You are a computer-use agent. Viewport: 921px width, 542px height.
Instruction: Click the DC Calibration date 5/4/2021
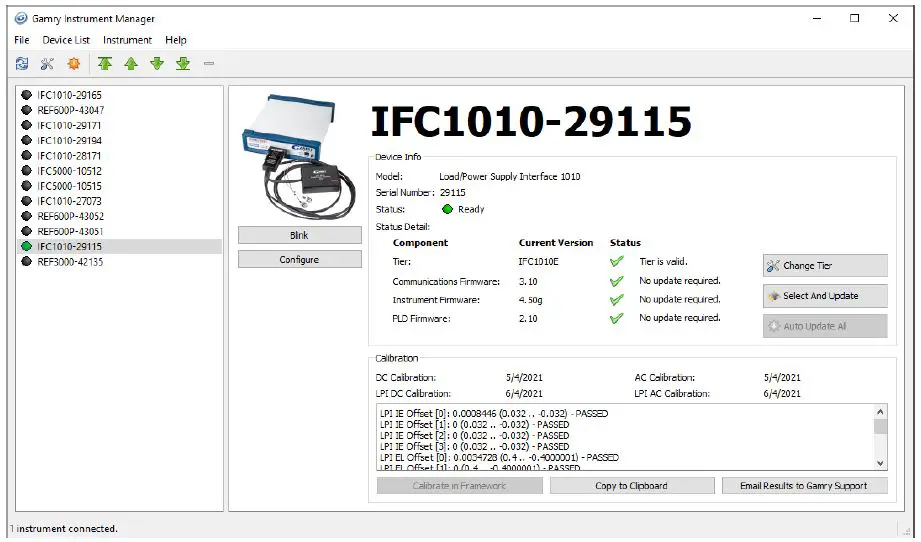tap(524, 378)
